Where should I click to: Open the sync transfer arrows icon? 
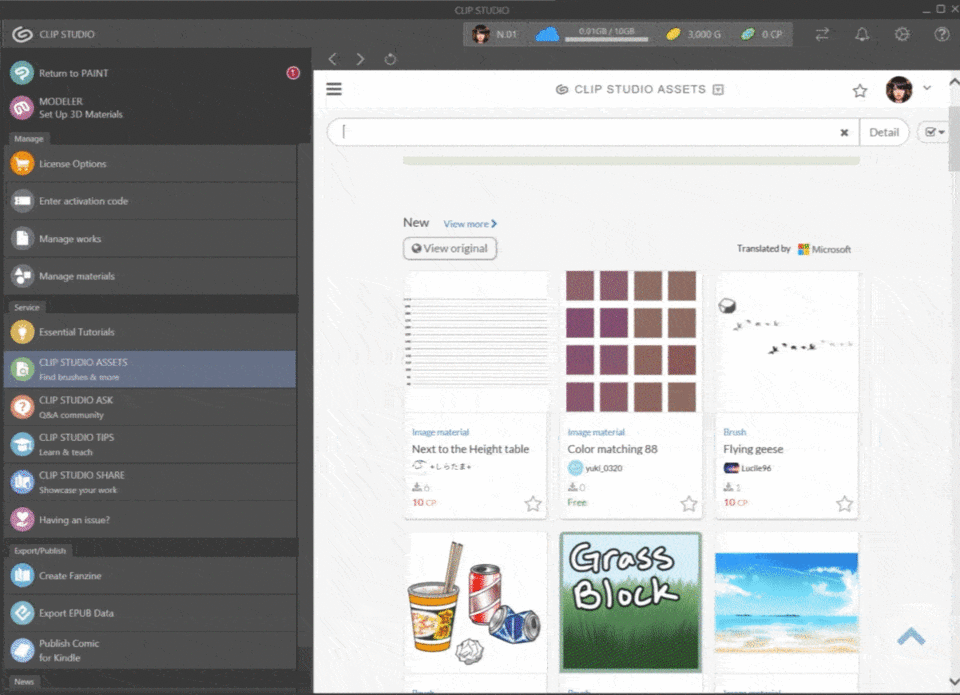(x=822, y=34)
